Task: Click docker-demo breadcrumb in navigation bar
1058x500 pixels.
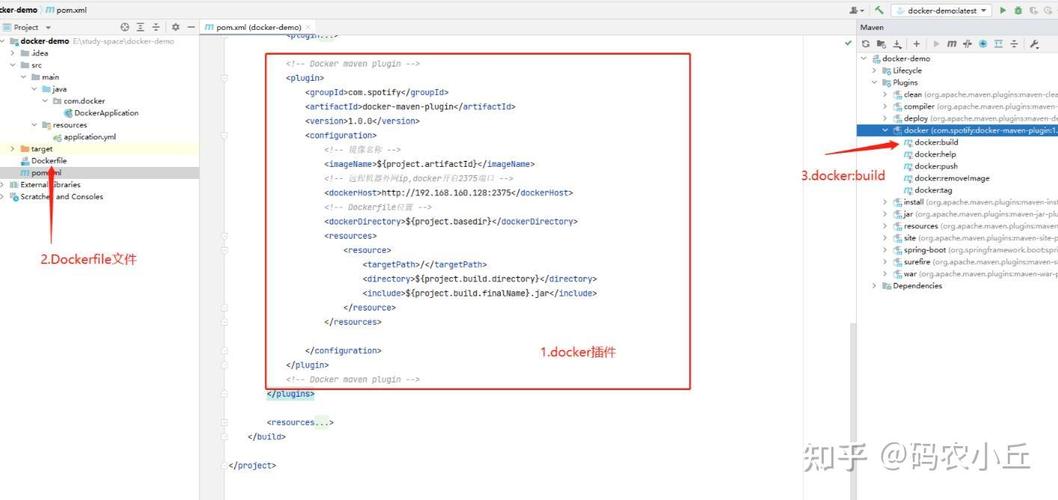Action: tap(19, 10)
